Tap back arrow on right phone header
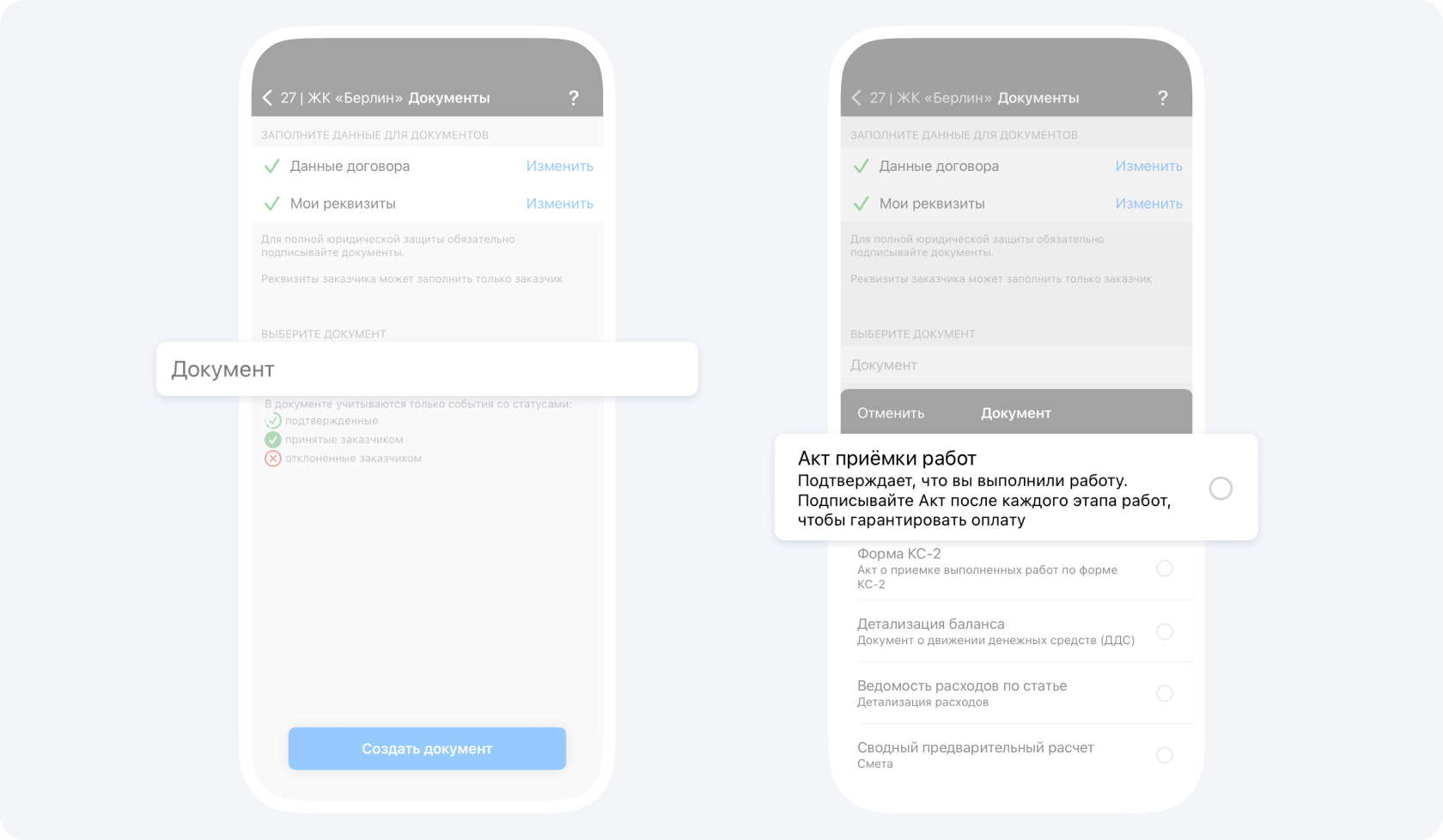Viewport: 1443px width, 840px height. tap(856, 98)
